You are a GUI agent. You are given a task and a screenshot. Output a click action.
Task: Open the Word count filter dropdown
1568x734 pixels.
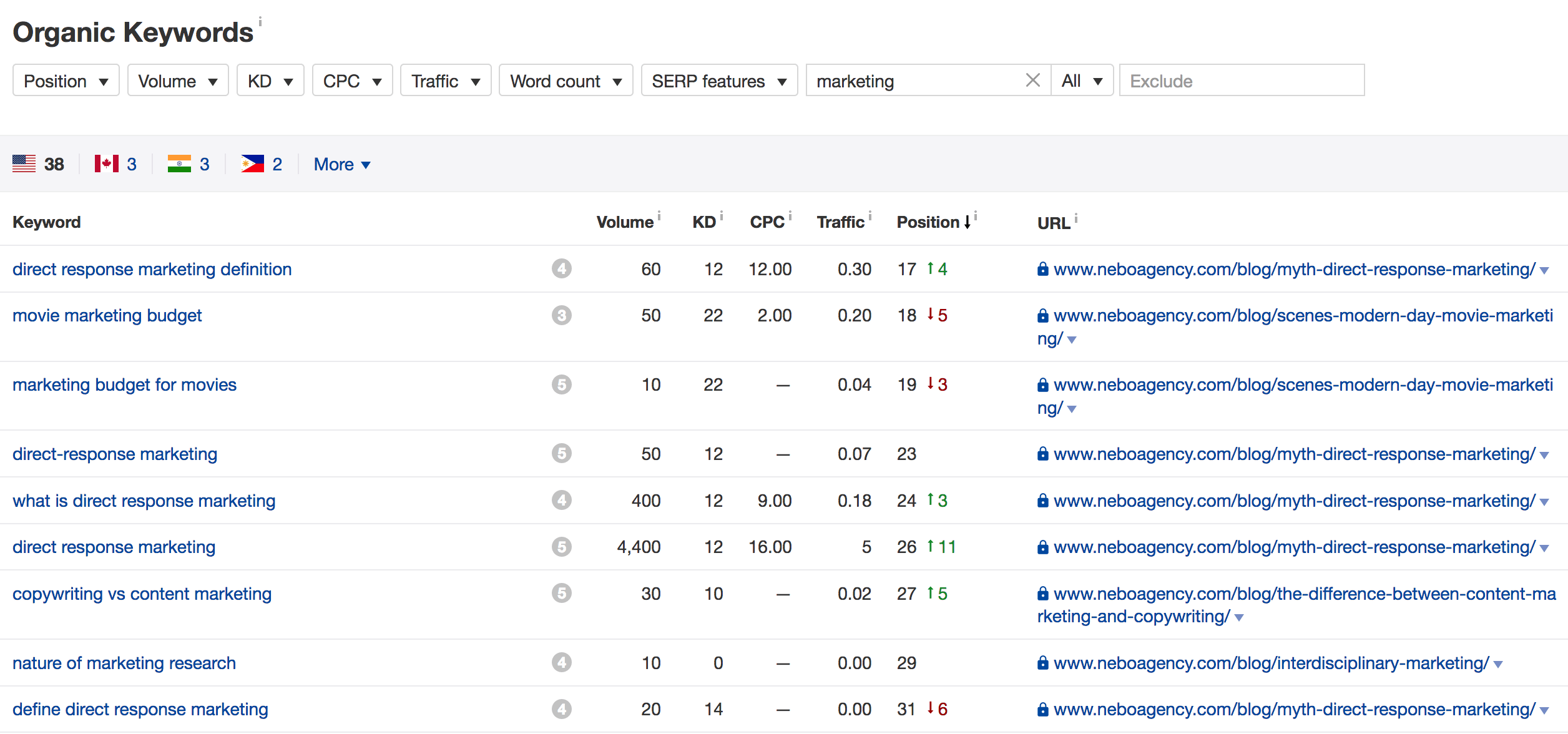(565, 81)
